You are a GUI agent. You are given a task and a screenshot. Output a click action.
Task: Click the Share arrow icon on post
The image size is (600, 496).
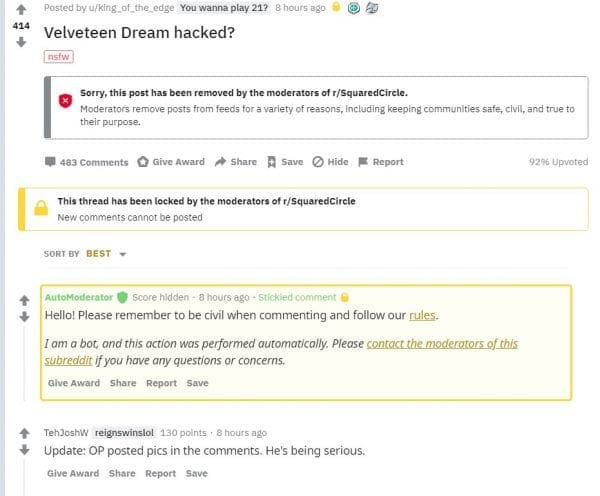click(x=221, y=162)
